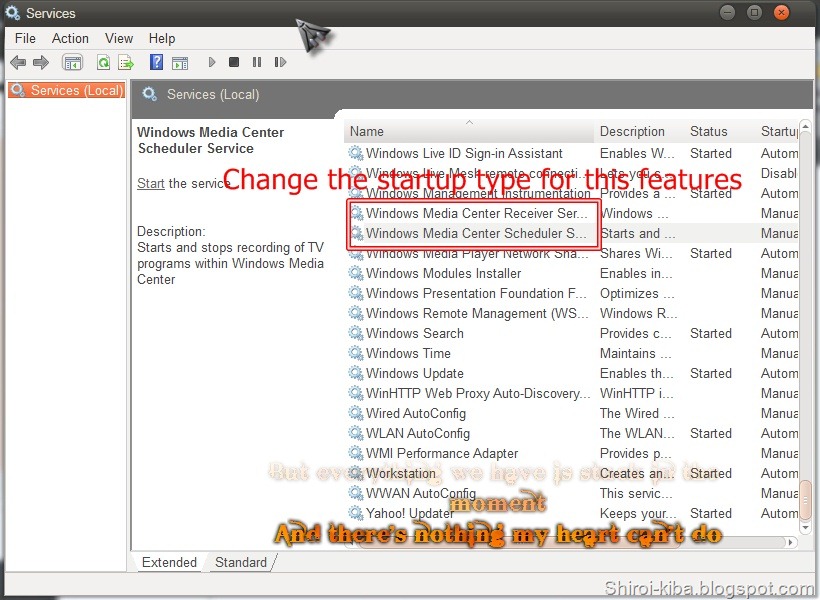Toggle the Show/Hide Console Tree icon

pyautogui.click(x=73, y=63)
